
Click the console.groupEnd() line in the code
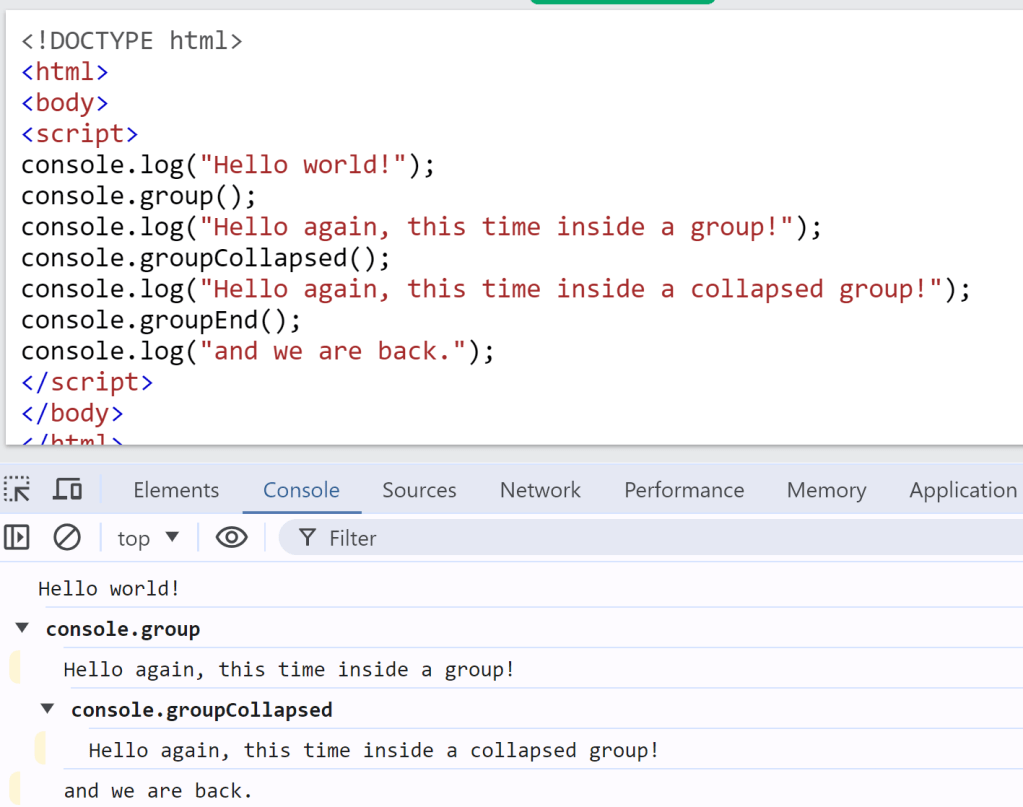[x=161, y=320]
